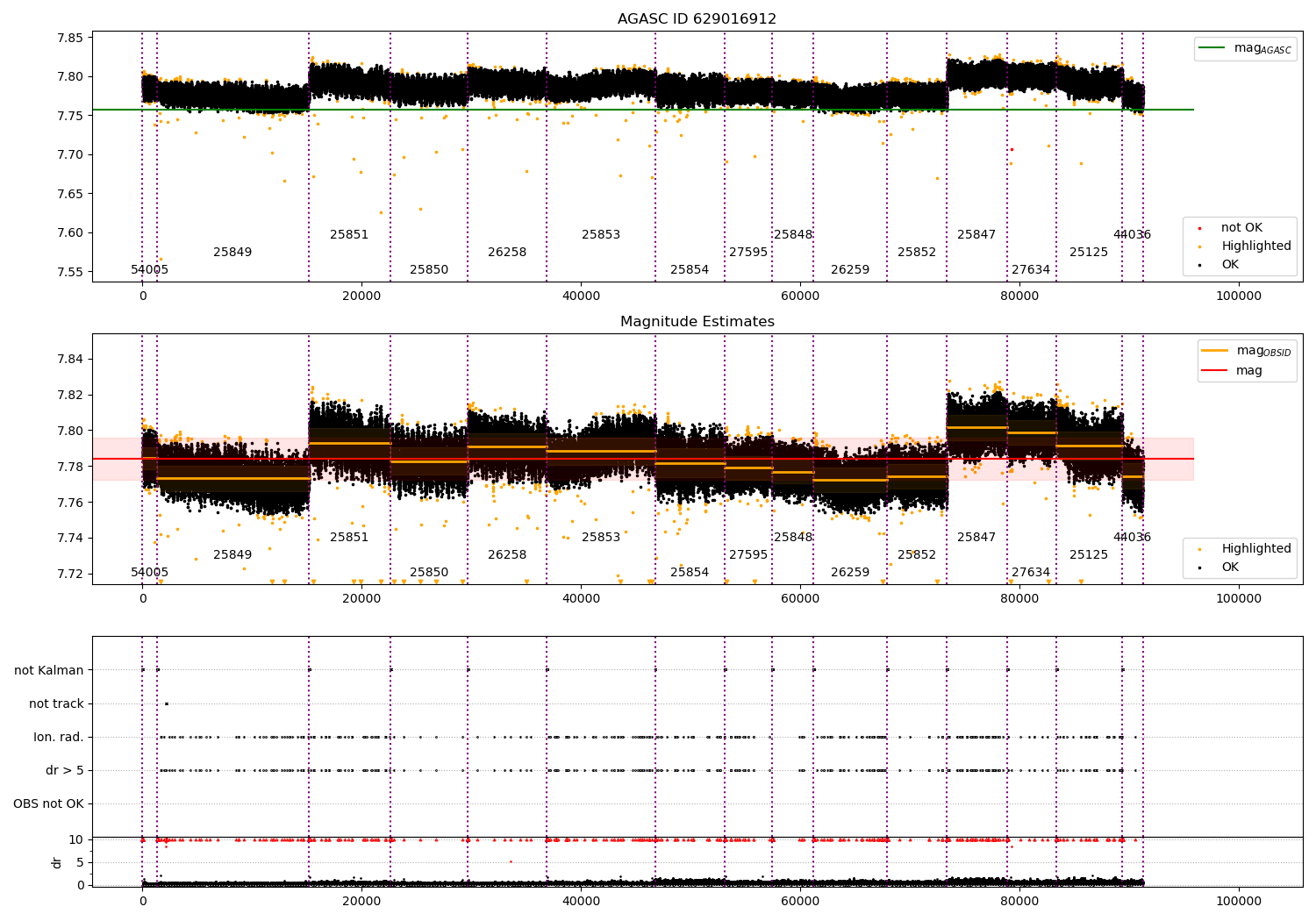
Task: Click the "Magnitude Estimates" plot title
Action: 697,322
